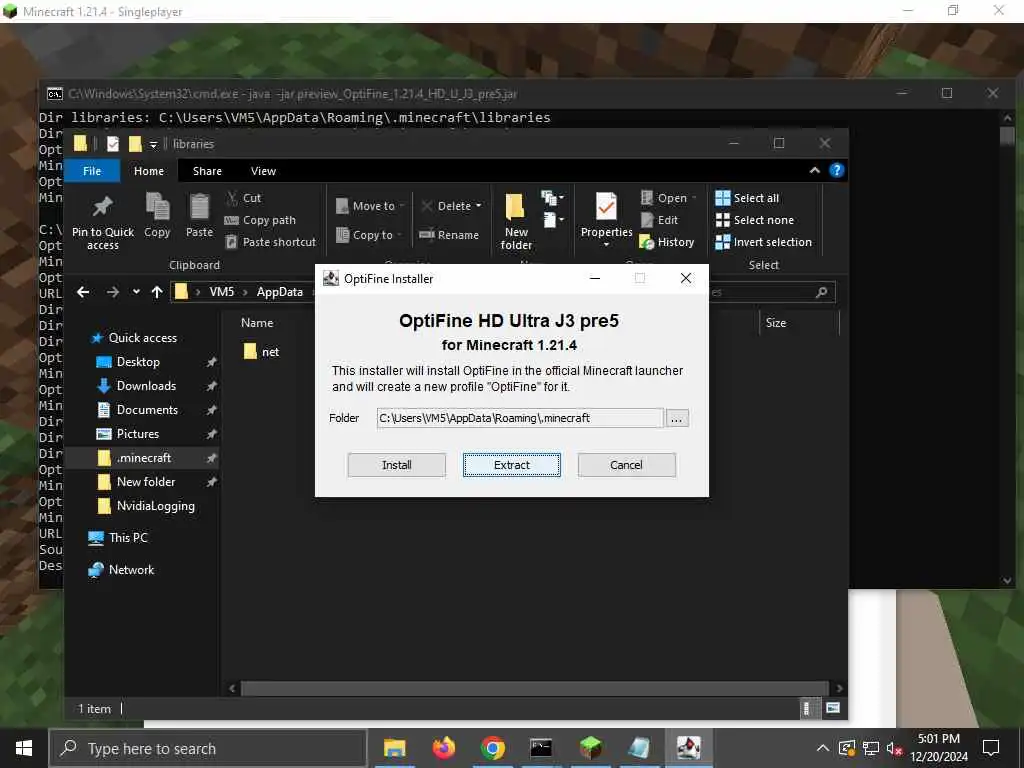The image size is (1024, 768).
Task: Click Select none in ribbon
Action: (x=755, y=220)
